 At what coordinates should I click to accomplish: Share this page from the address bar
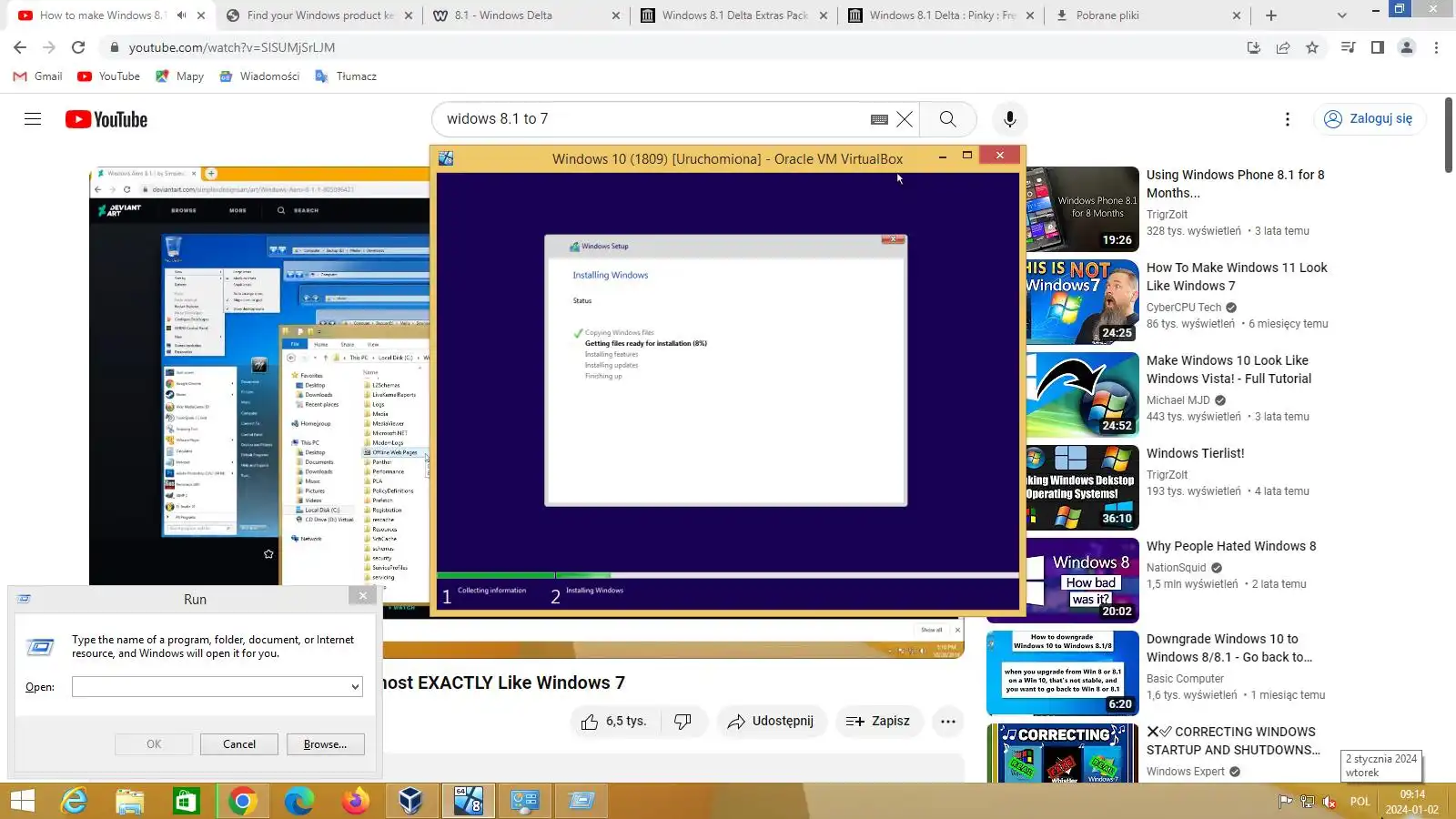pos(1283,47)
